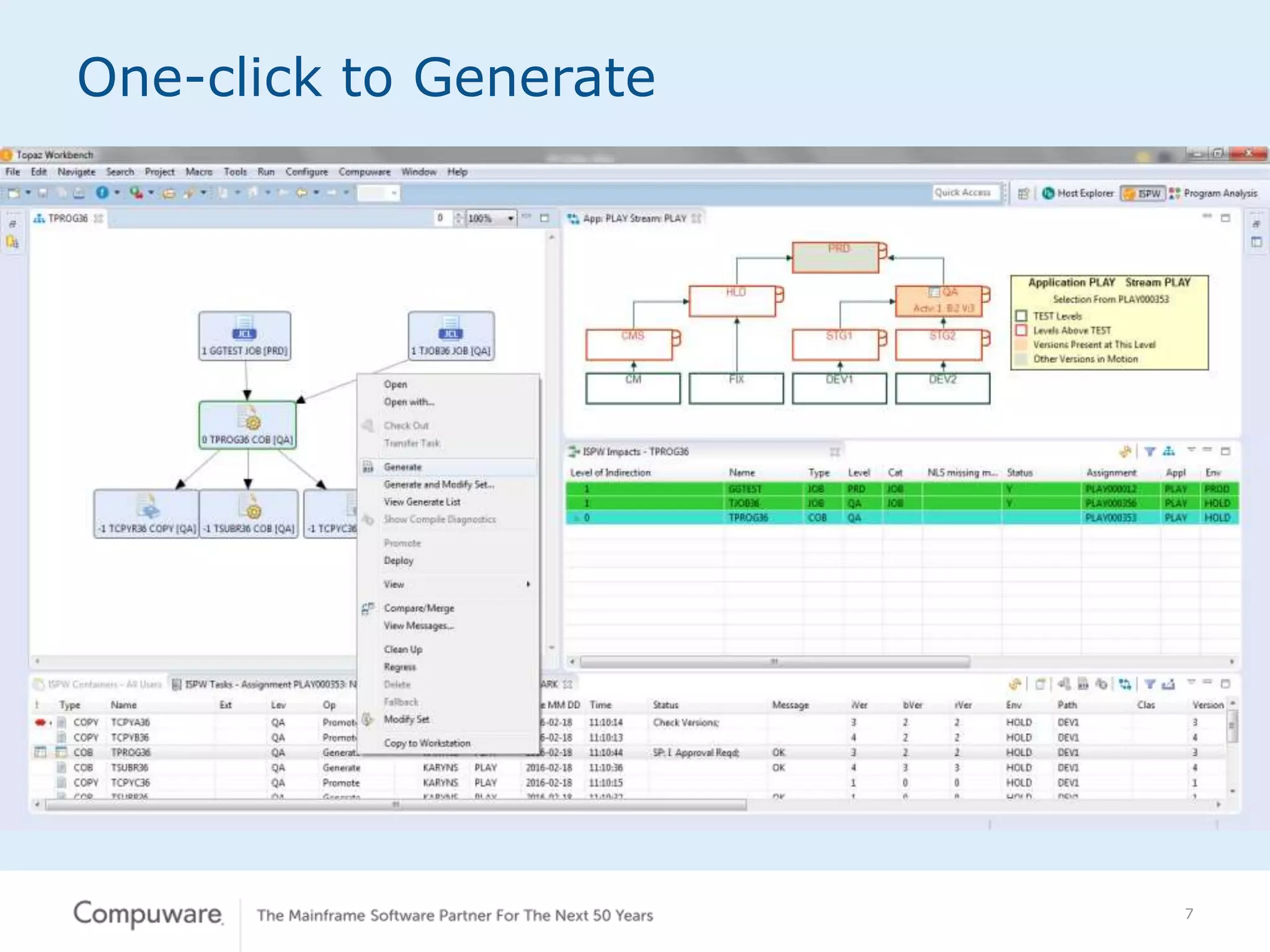Choose Copy to Workstation menu entry

click(427, 743)
